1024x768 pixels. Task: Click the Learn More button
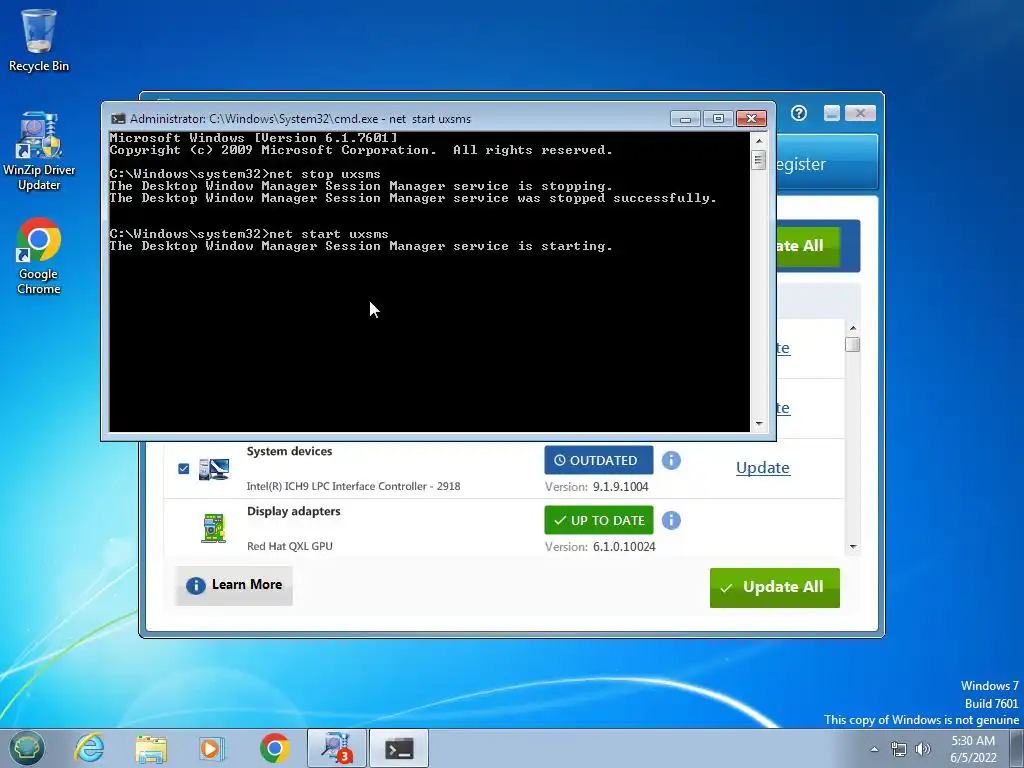tap(234, 585)
